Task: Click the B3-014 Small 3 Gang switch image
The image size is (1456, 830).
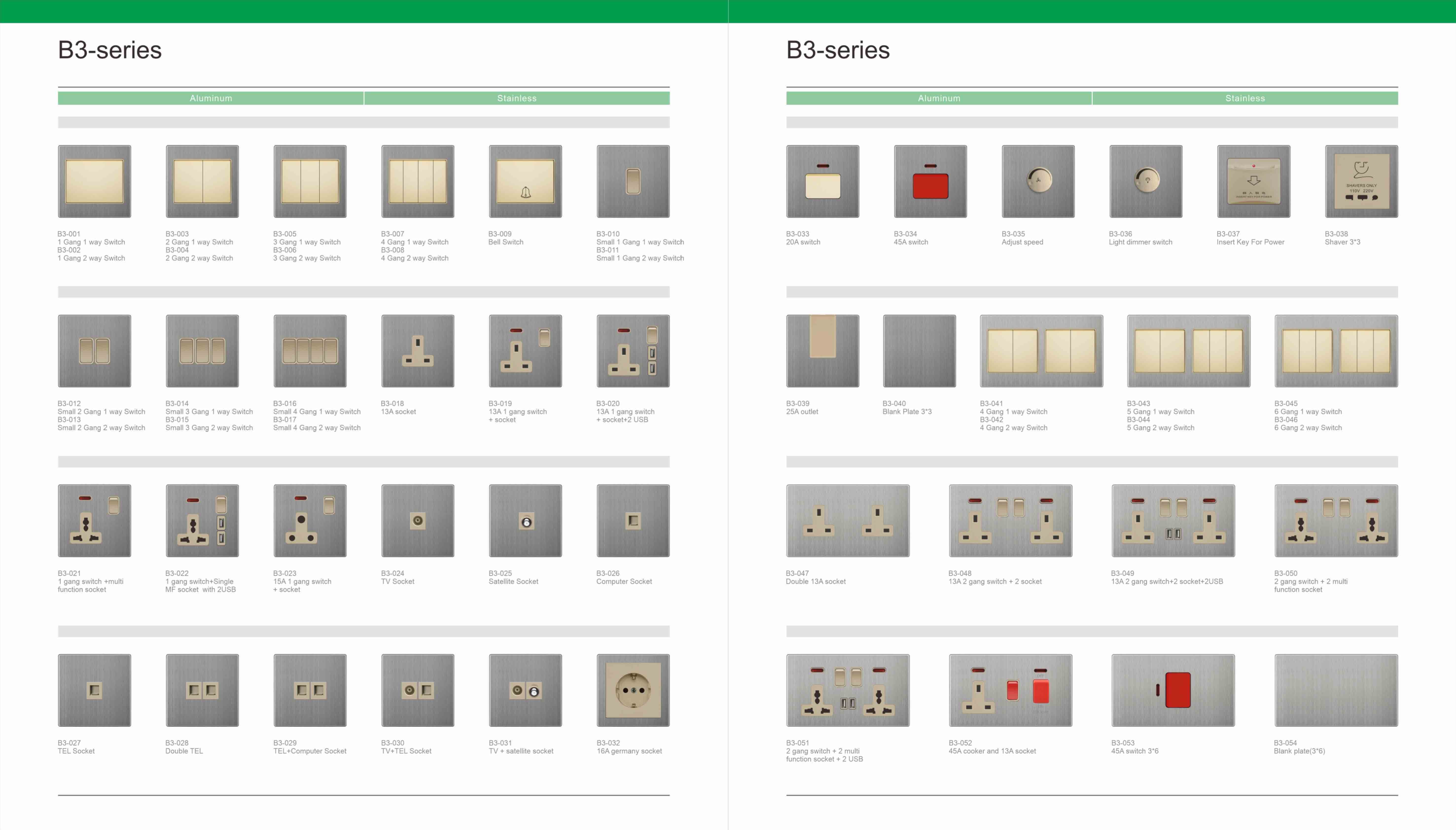Action: click(202, 351)
